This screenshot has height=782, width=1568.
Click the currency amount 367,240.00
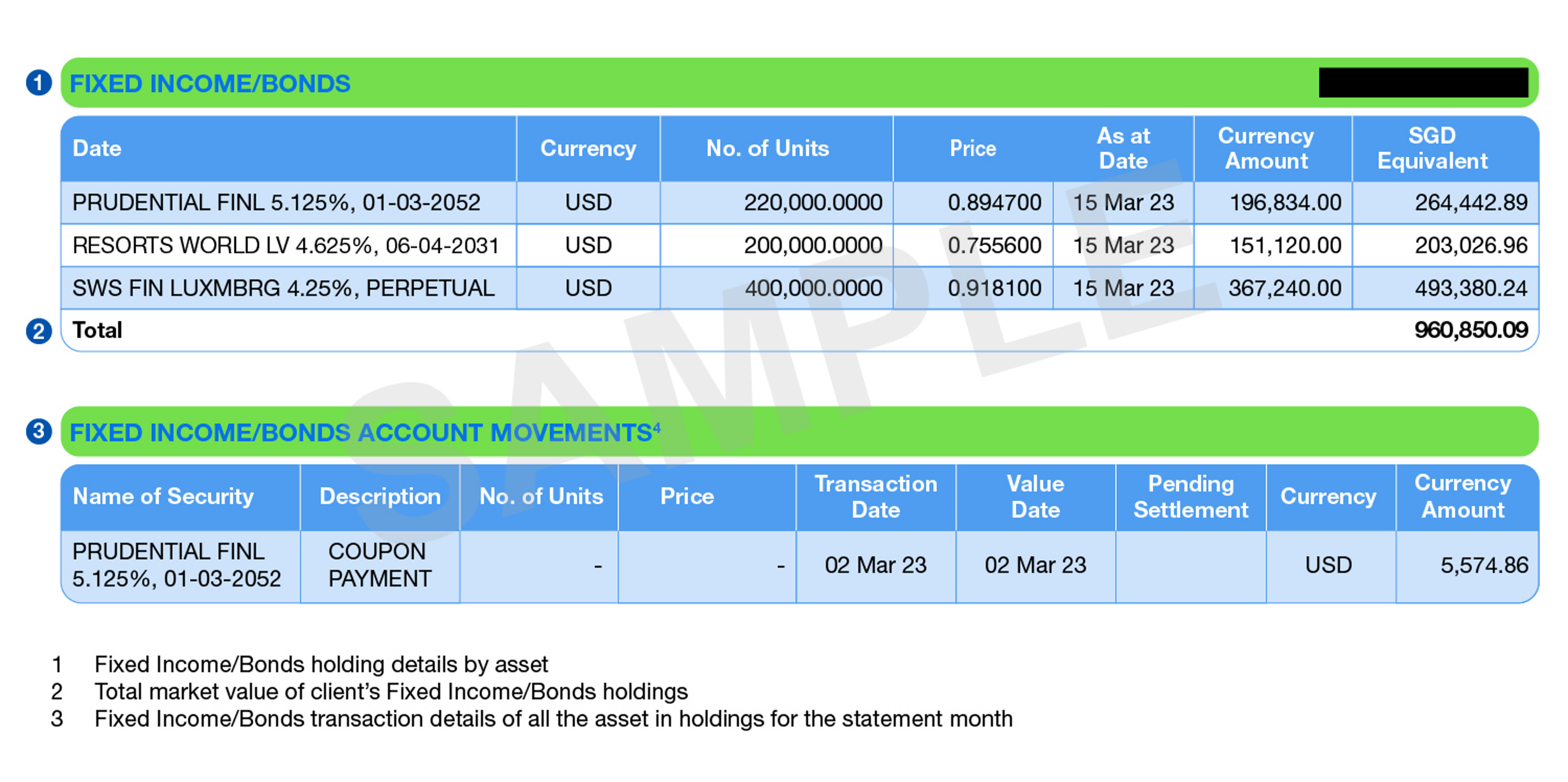1285,288
